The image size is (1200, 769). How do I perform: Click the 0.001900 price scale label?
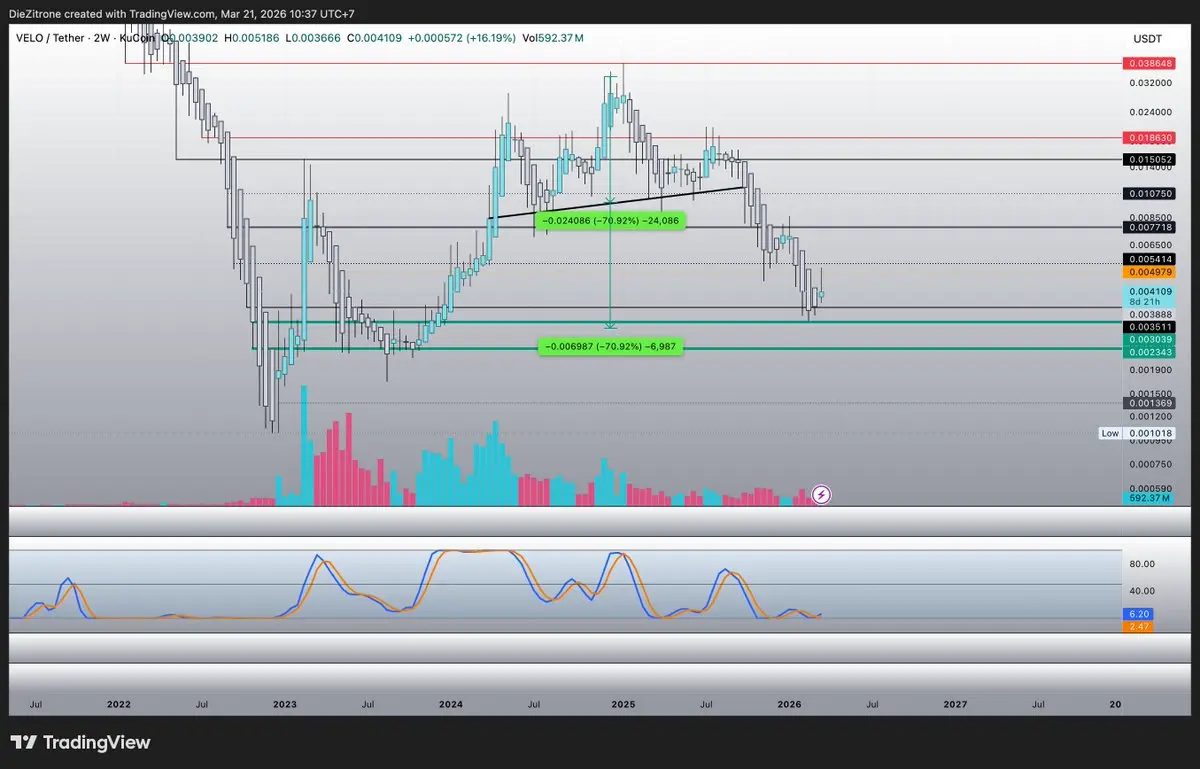(1150, 369)
